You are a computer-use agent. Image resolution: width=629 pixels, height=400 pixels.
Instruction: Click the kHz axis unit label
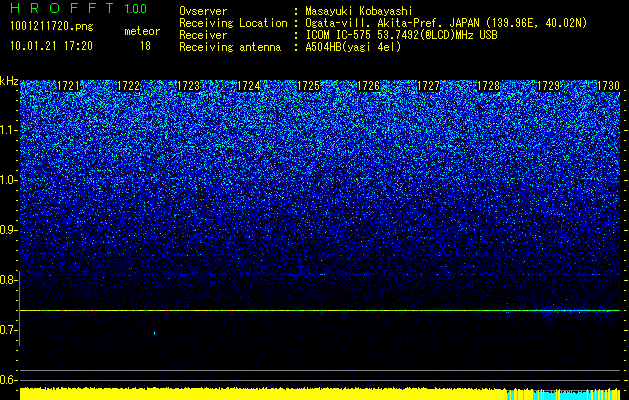click(x=9, y=81)
